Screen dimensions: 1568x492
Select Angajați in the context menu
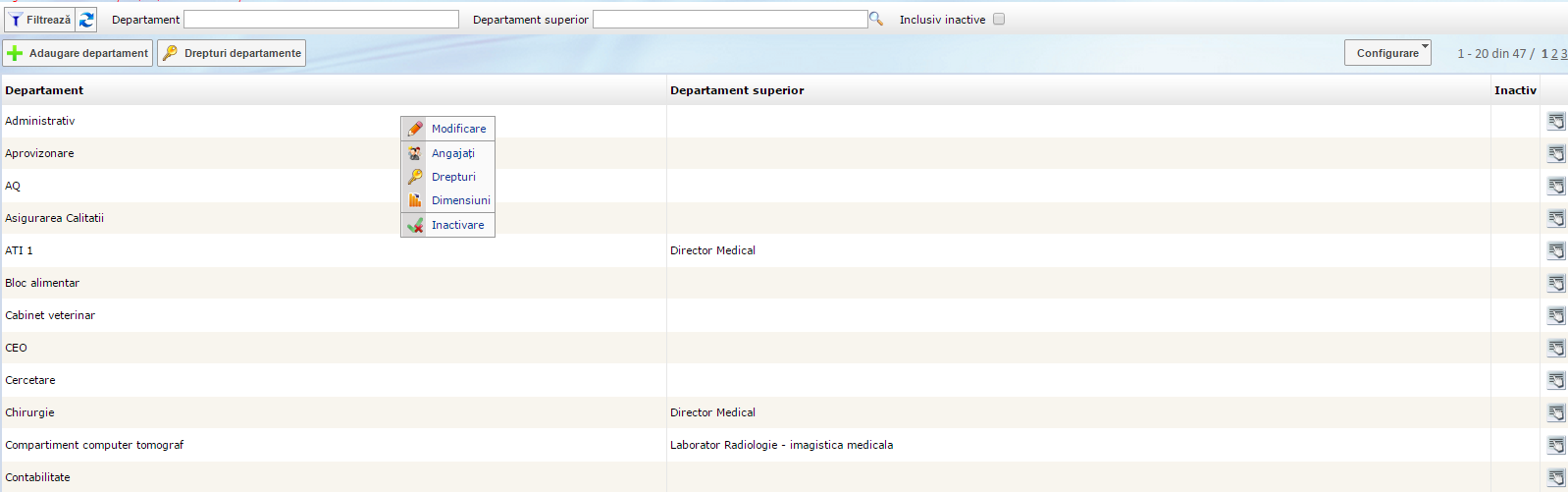pos(452,153)
